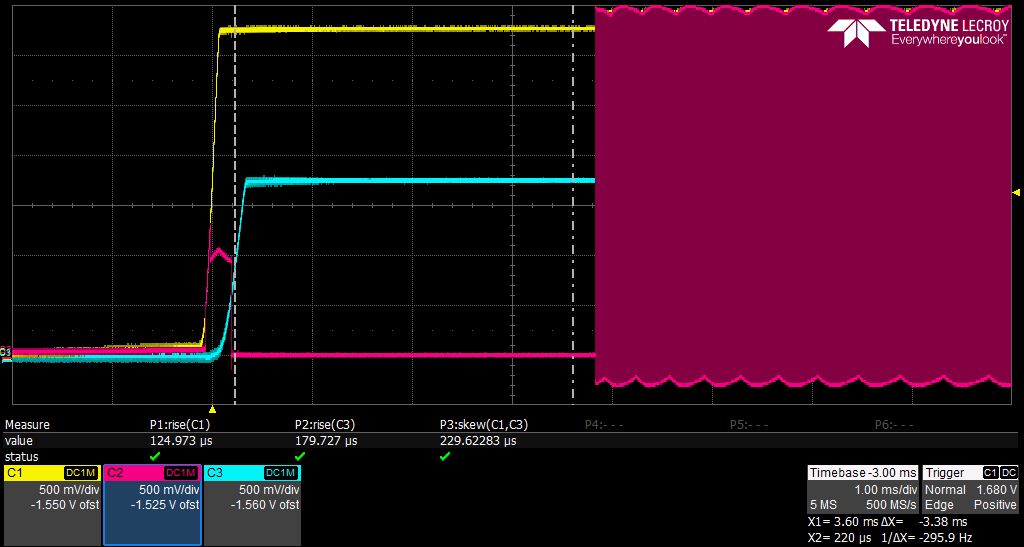The width and height of the screenshot is (1024, 547).
Task: Click the yellow trigger level arrow at right edge
Action: pos(1016,193)
